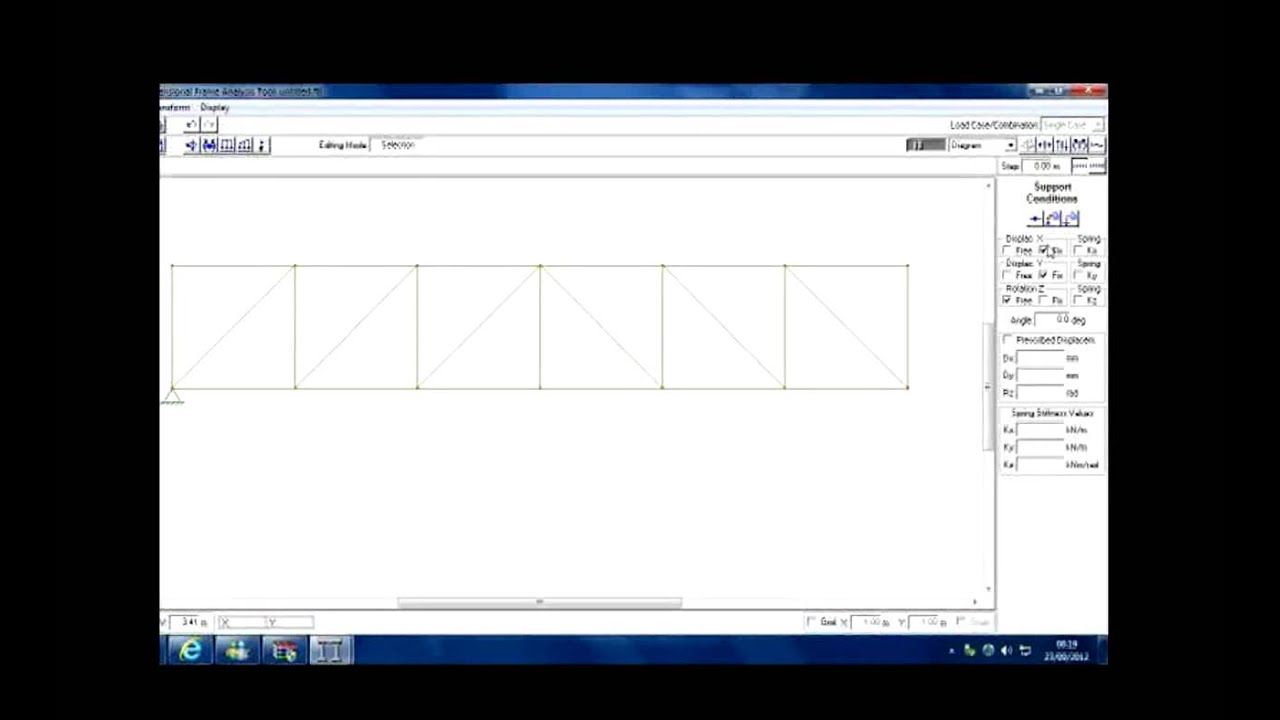The height and width of the screenshot is (720, 1280).
Task: Click the horizontal scrollbar right arrow
Action: click(x=975, y=602)
